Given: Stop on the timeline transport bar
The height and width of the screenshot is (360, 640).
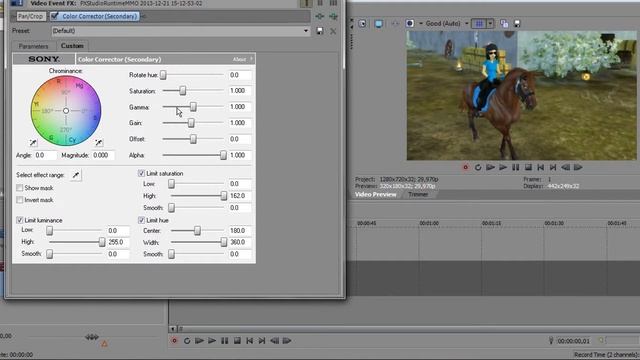Looking at the screenshot, I should click(x=237, y=340).
